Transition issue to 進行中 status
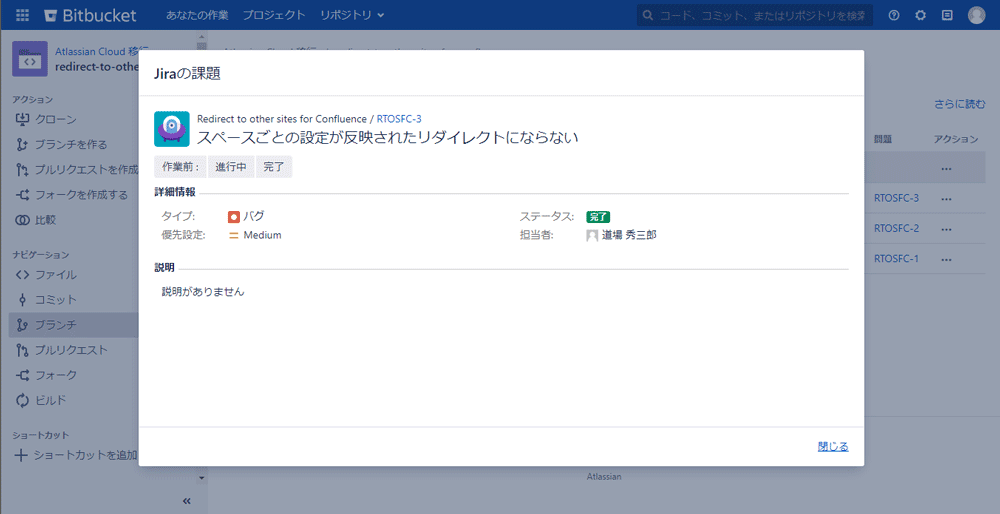 (x=231, y=167)
